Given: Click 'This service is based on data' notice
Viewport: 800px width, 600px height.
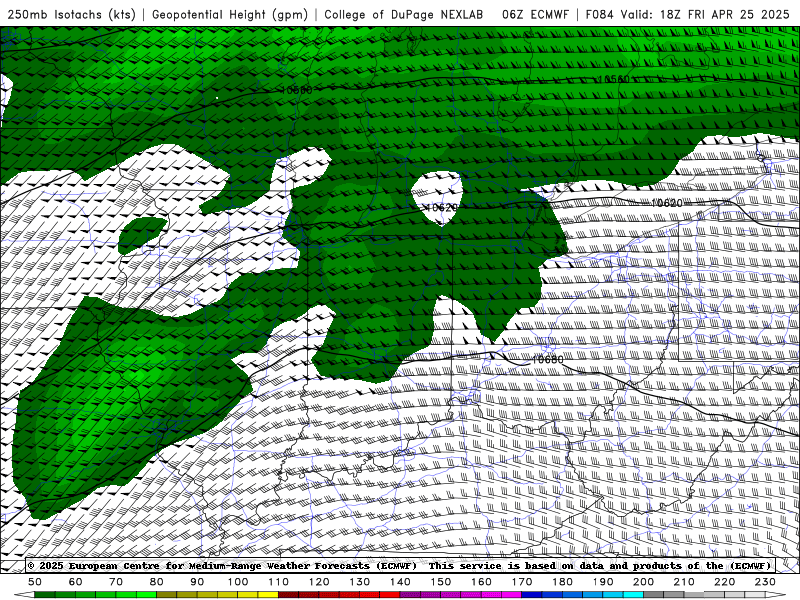Looking at the screenshot, I should (599, 565).
